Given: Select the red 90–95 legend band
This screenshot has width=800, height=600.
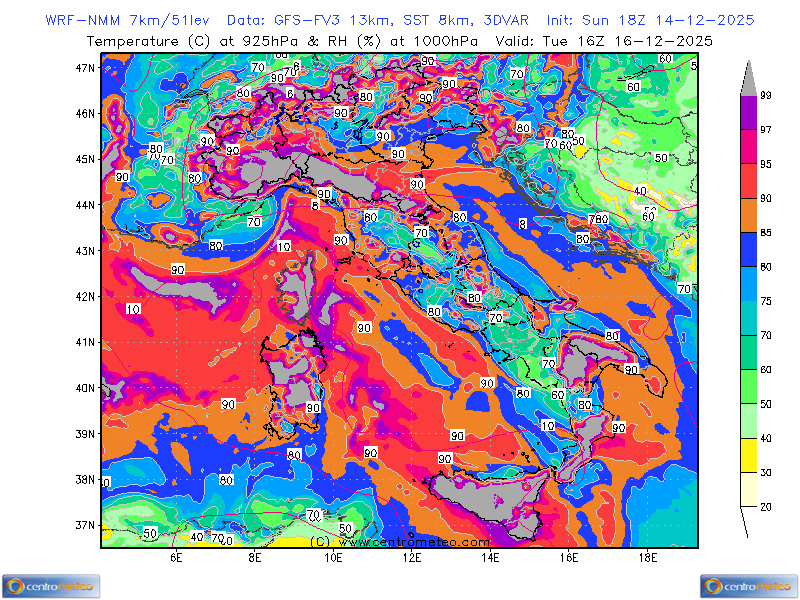Looking at the screenshot, I should point(749,180).
